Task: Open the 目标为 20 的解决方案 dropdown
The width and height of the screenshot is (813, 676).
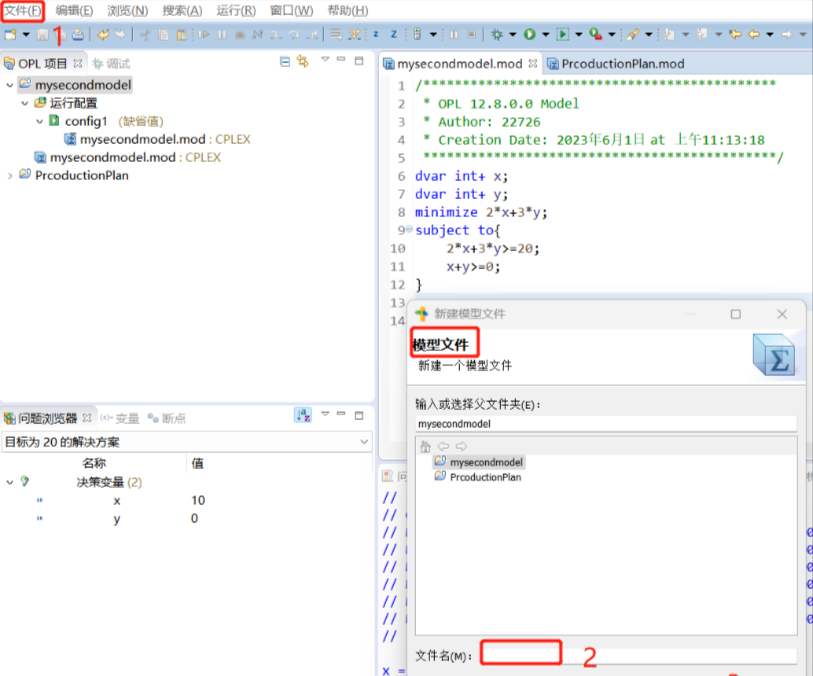Action: click(187, 442)
